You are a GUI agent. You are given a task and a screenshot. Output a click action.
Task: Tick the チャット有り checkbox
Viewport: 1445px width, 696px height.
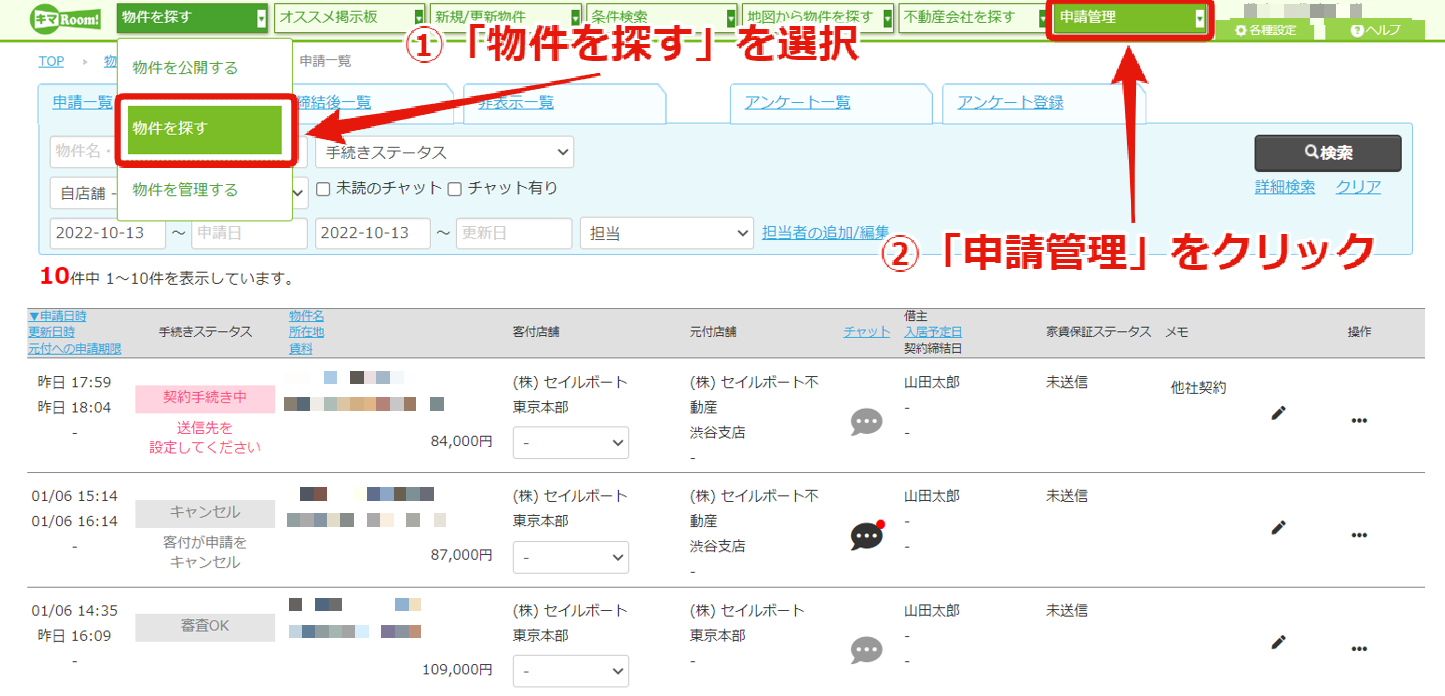pos(454,188)
